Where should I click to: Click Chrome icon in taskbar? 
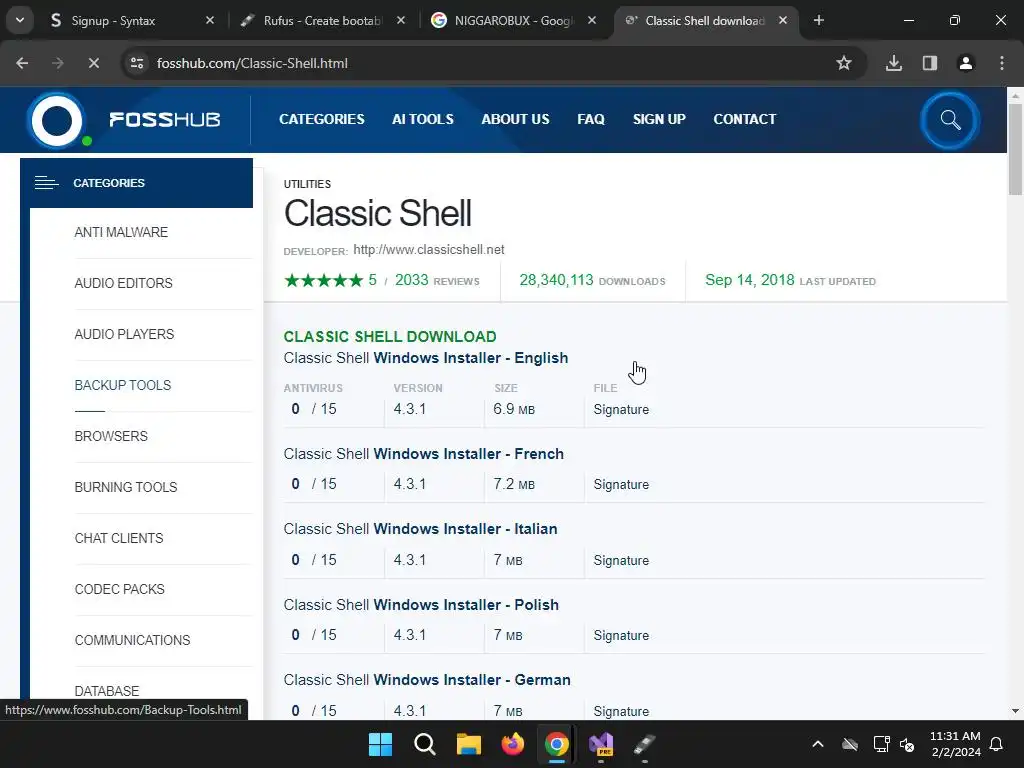(557, 744)
